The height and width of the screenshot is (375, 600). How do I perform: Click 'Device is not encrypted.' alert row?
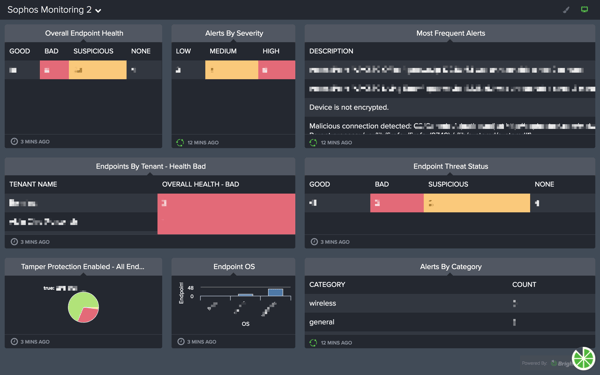(450, 108)
